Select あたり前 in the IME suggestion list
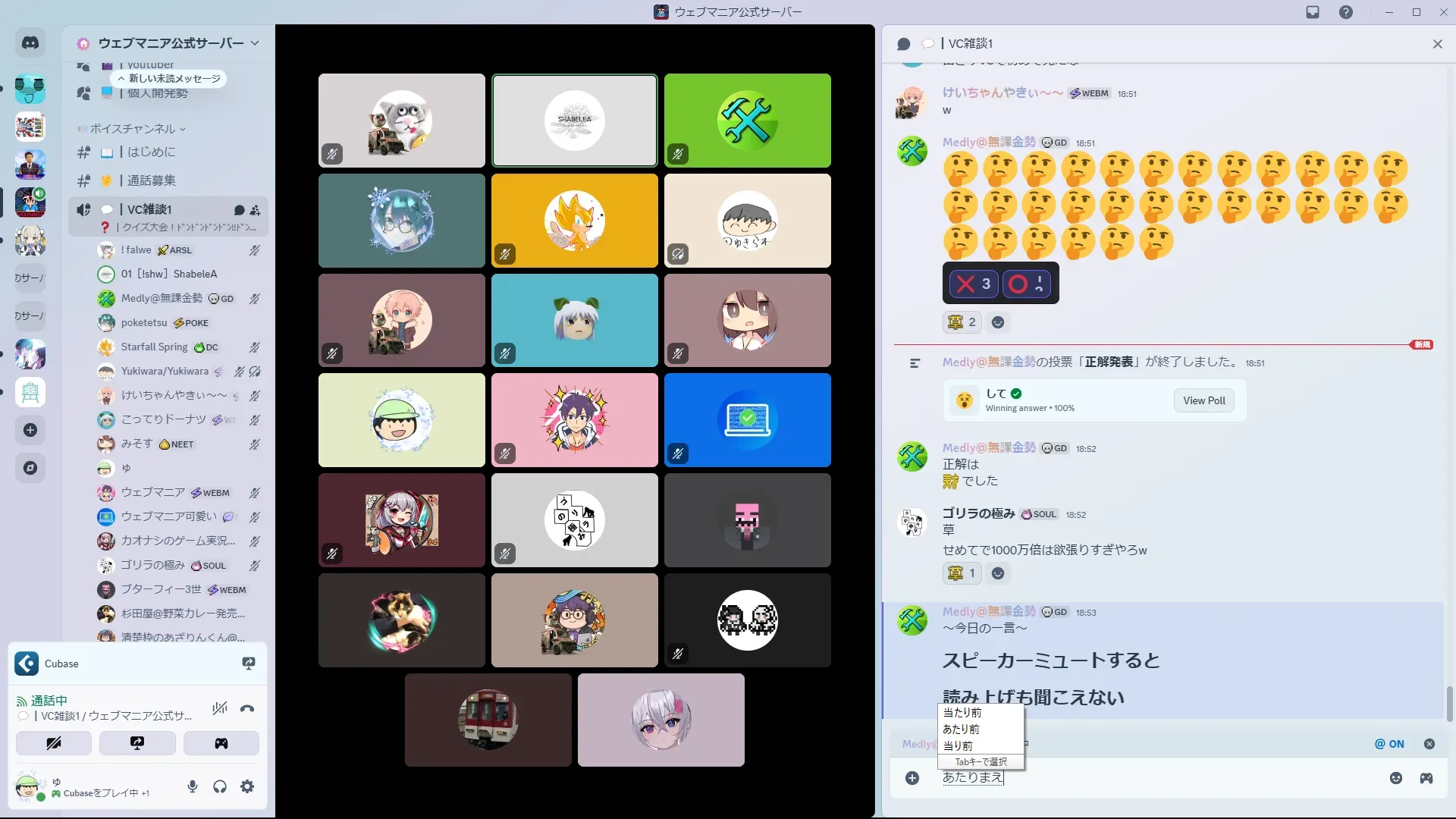The width and height of the screenshot is (1456, 819). pos(961,729)
